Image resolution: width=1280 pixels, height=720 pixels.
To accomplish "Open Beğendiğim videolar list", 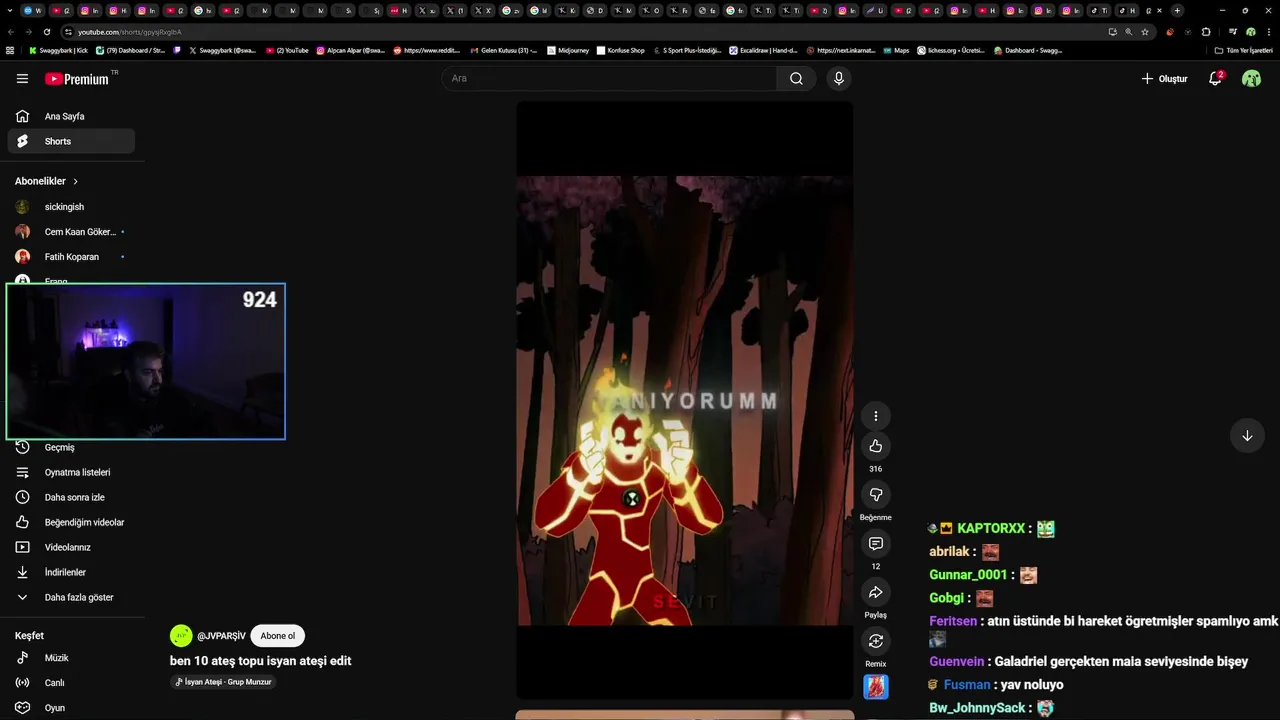I will tap(71, 522).
